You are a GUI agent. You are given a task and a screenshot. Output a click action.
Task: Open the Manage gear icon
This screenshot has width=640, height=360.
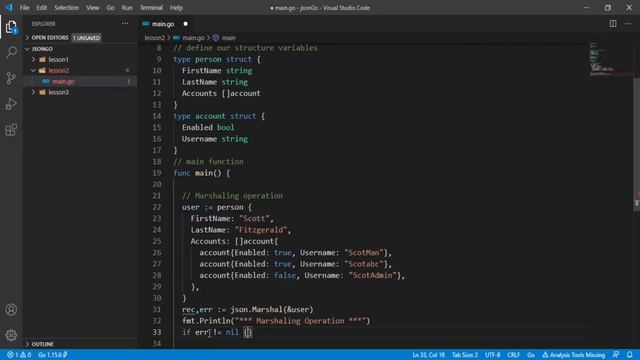[11, 335]
